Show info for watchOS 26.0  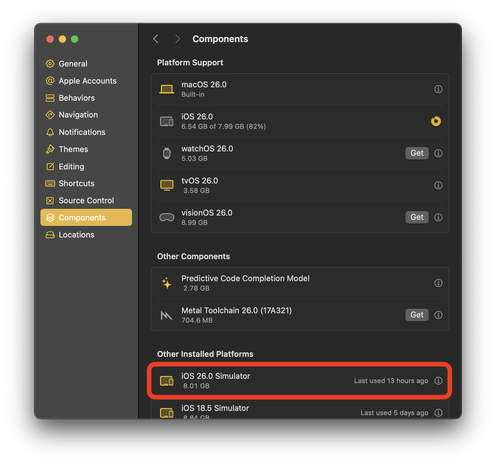[438, 153]
